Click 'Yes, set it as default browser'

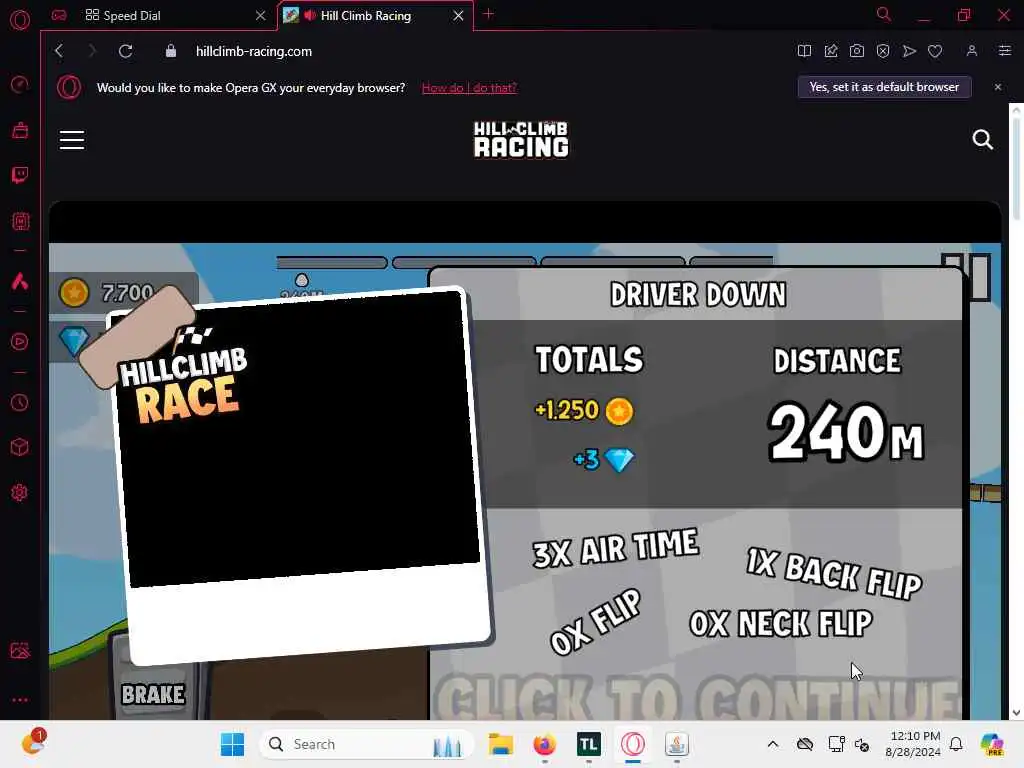(x=884, y=87)
